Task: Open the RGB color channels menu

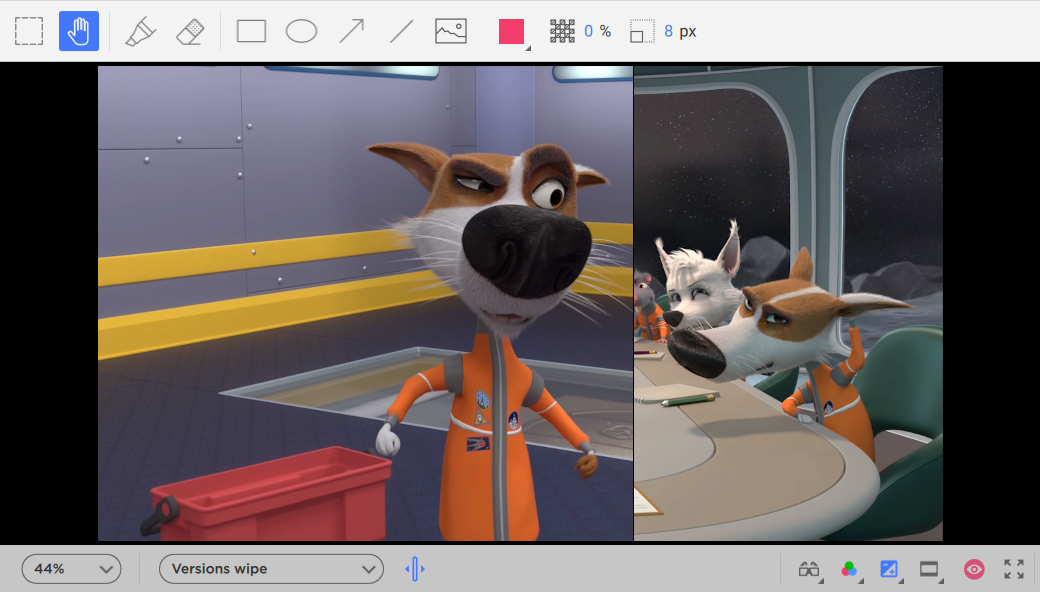Action: (850, 569)
